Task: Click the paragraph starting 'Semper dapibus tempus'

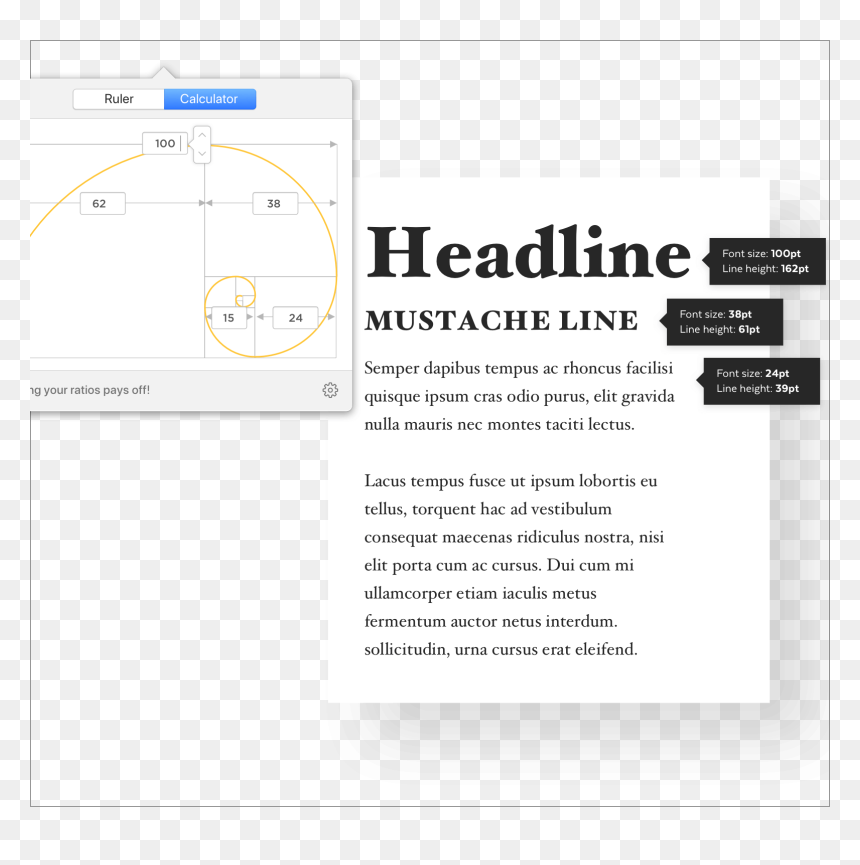Action: (x=519, y=396)
